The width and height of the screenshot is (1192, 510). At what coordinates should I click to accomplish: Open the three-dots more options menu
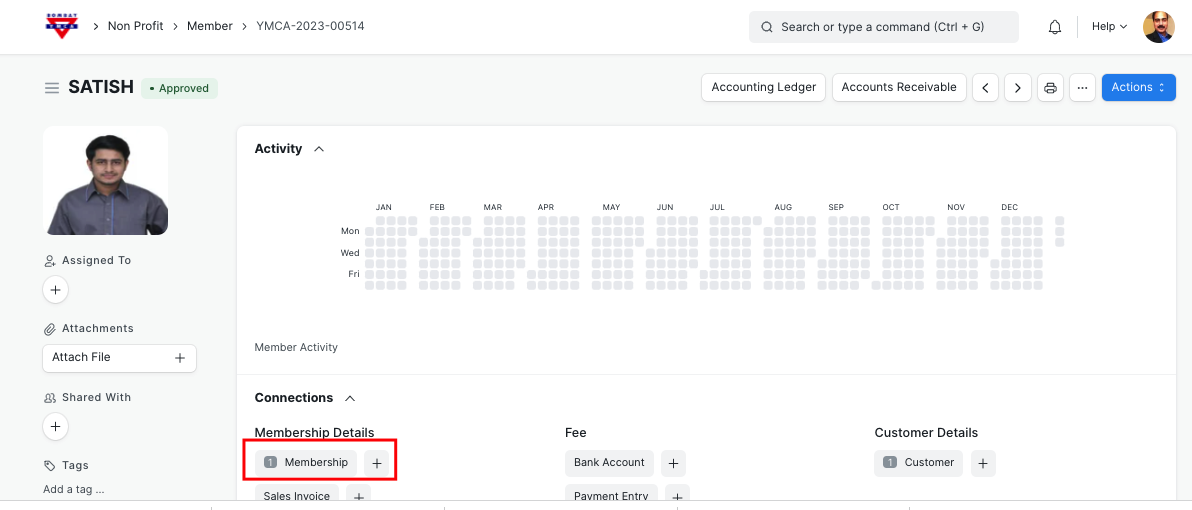pyautogui.click(x=1081, y=88)
